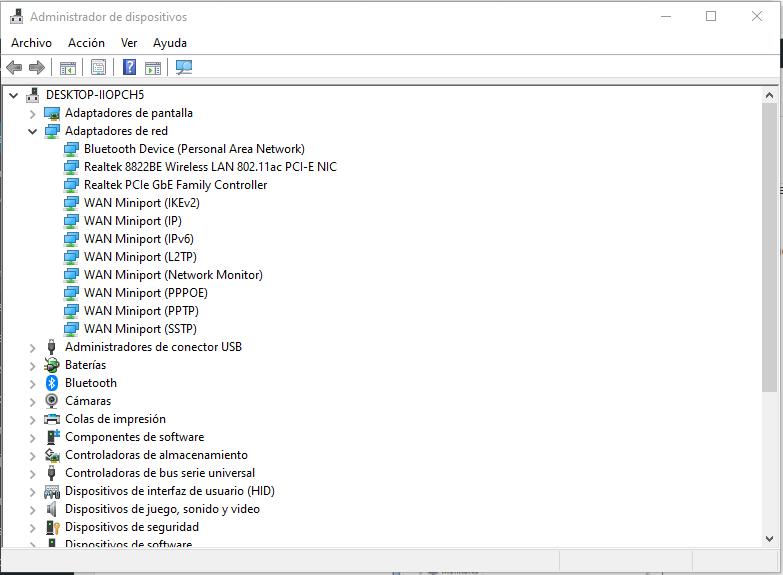Expand the Baterías category

click(x=32, y=366)
